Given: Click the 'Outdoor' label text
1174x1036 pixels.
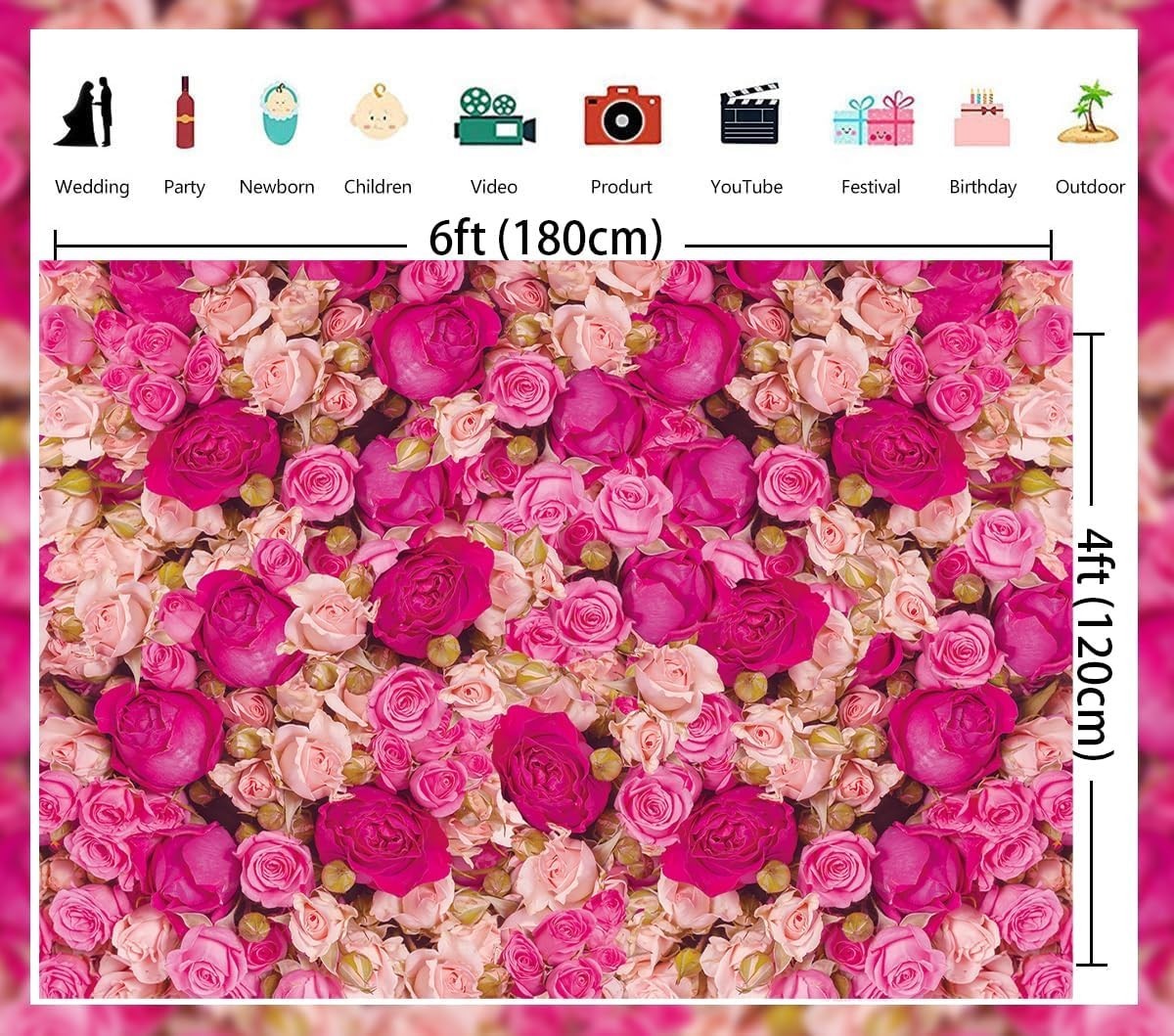Looking at the screenshot, I should click(x=1090, y=187).
